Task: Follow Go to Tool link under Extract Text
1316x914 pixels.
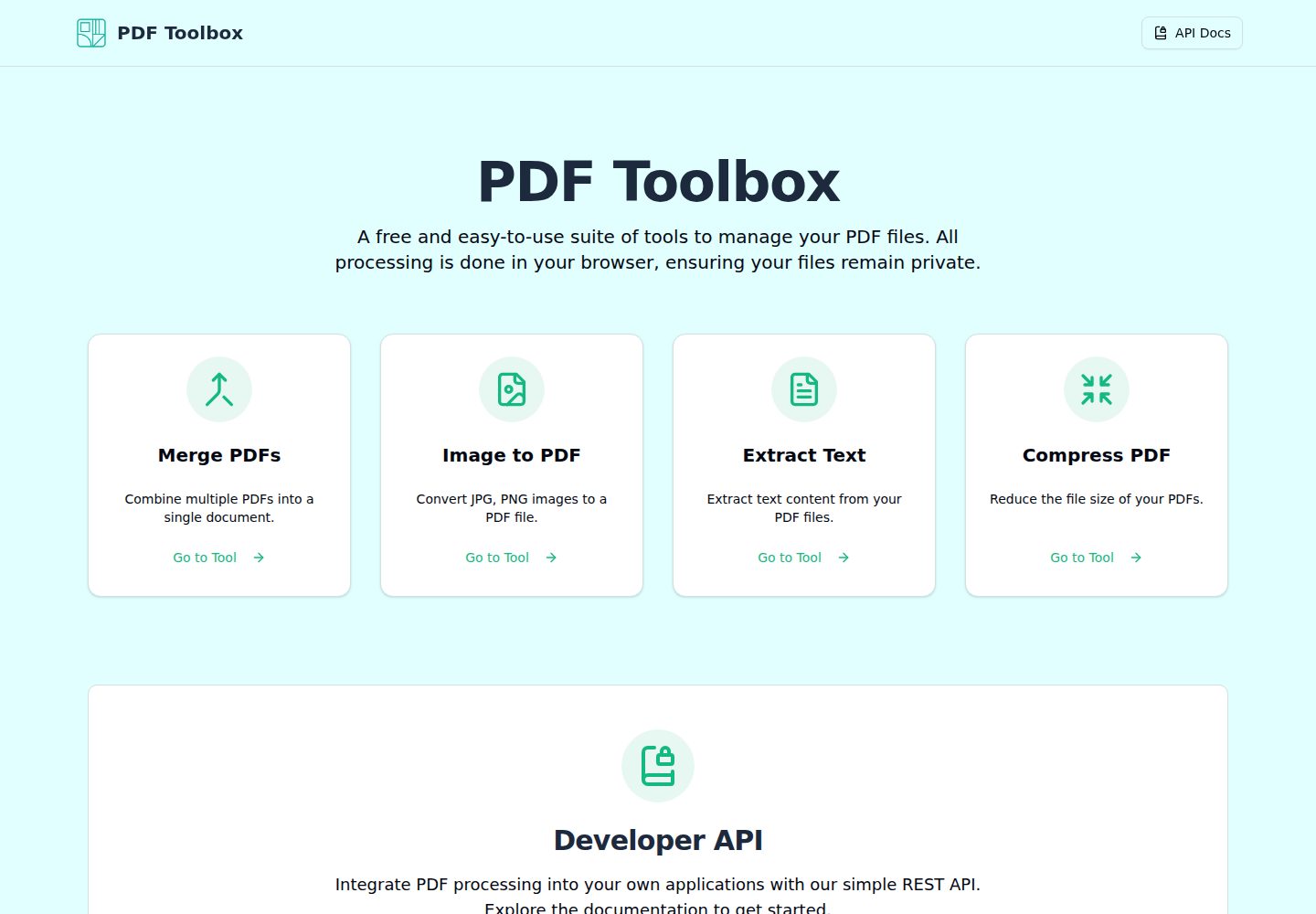Action: click(804, 558)
